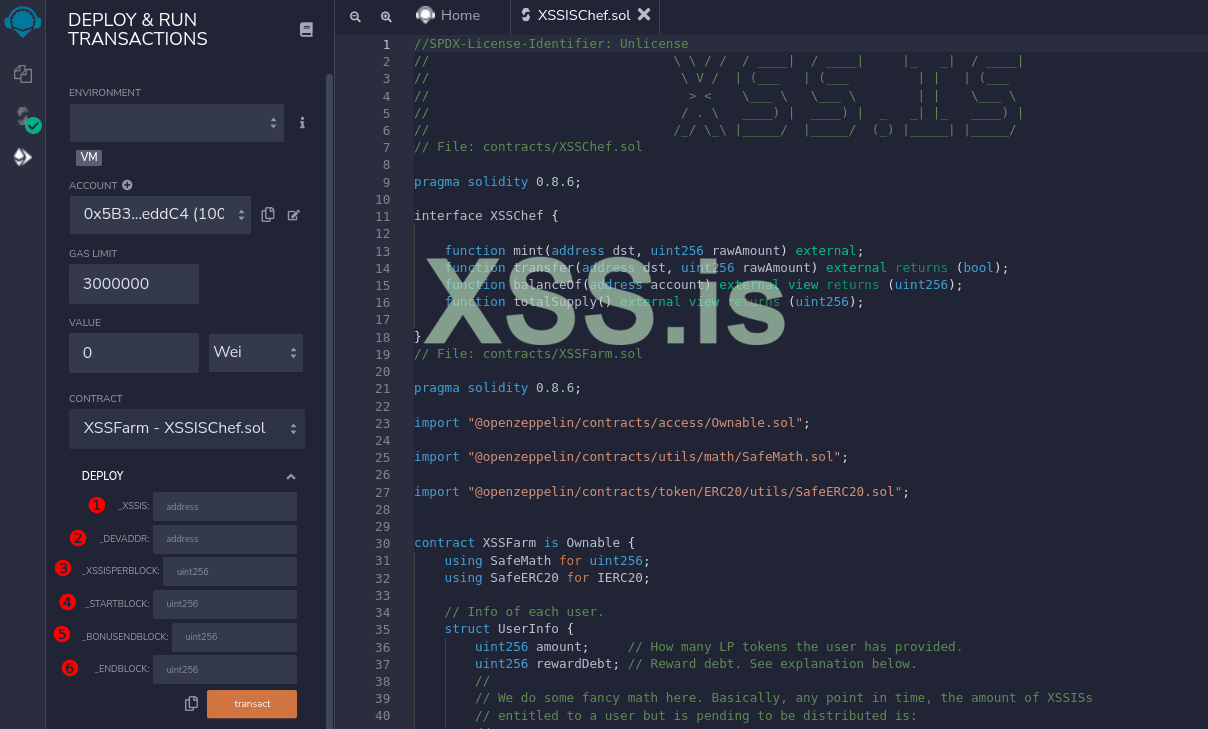
Task: Open the Account selector dropdown
Action: click(160, 214)
